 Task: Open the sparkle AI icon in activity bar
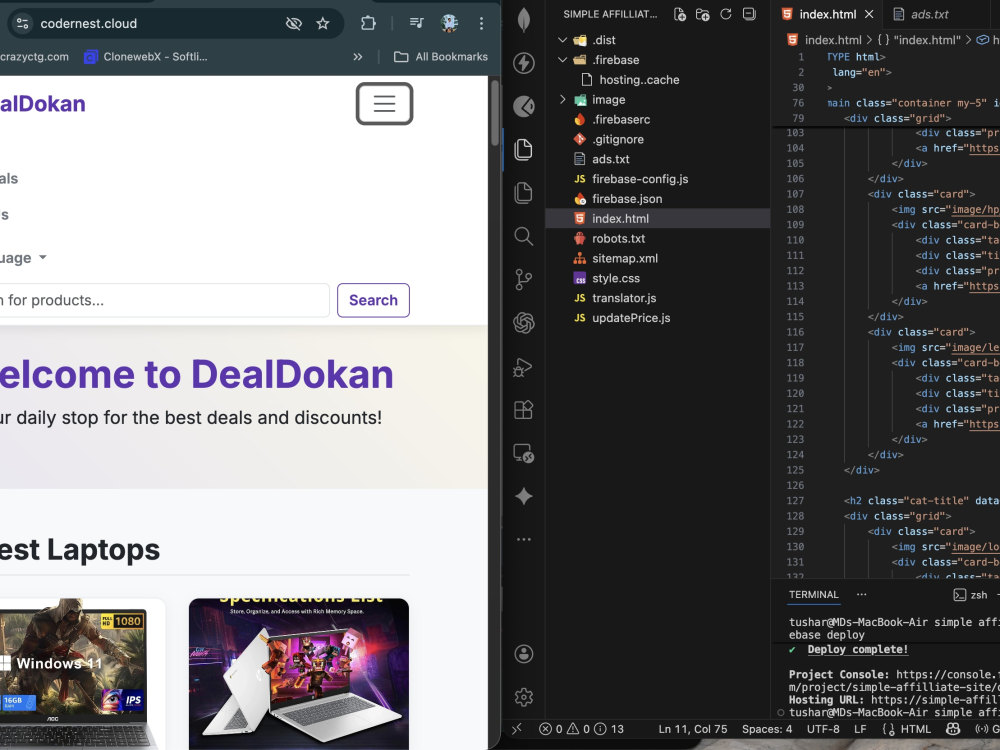[524, 496]
